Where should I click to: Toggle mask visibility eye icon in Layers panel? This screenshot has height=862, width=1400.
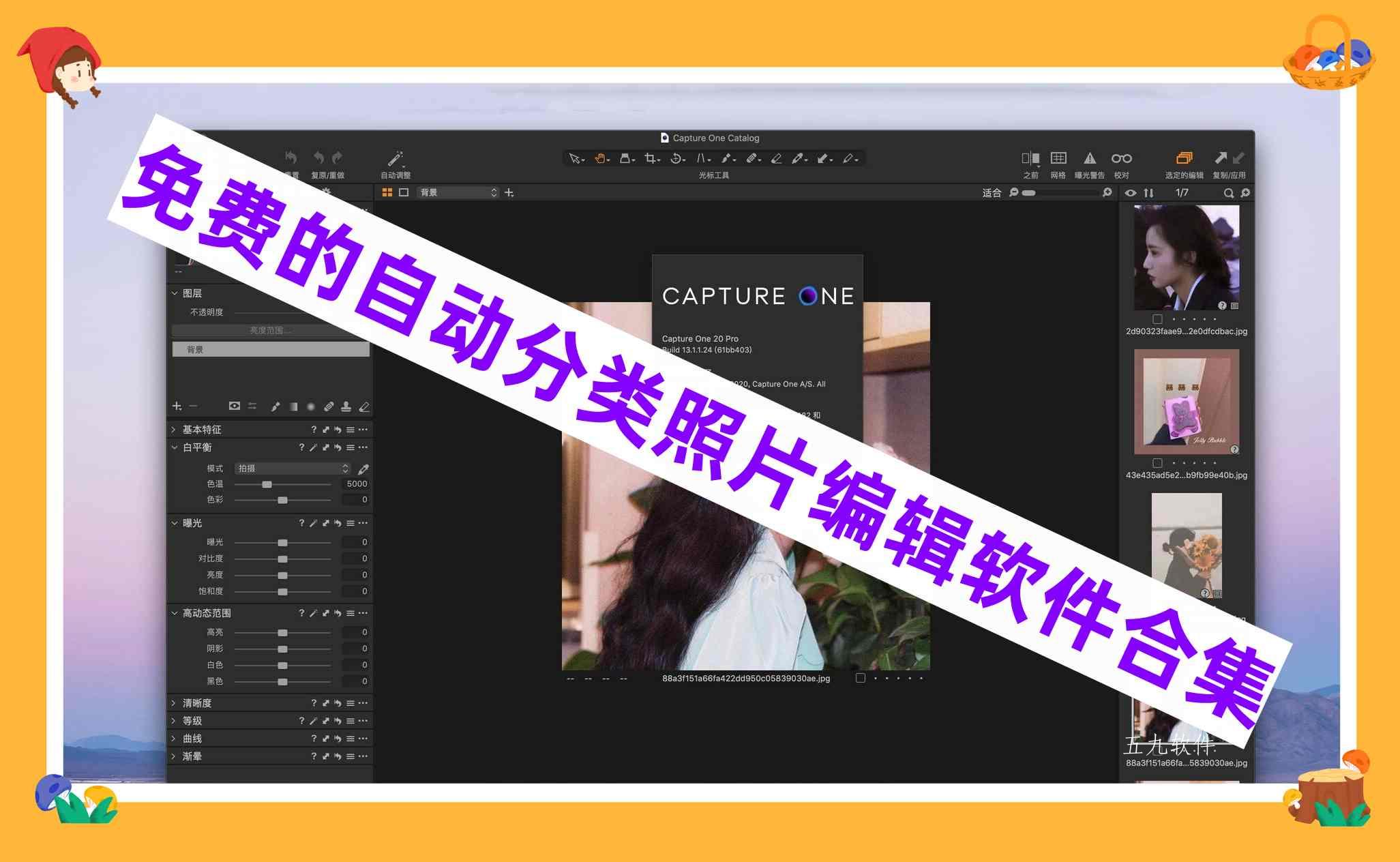click(235, 406)
